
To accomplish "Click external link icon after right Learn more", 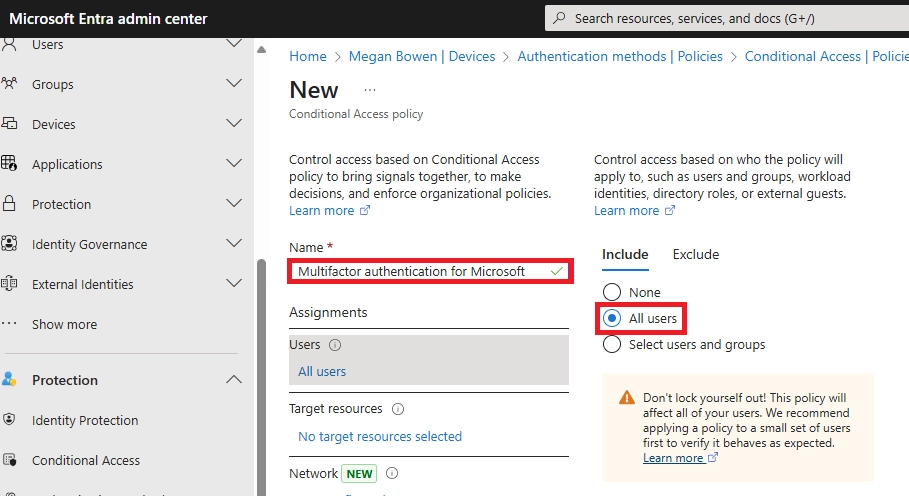I will click(670, 210).
